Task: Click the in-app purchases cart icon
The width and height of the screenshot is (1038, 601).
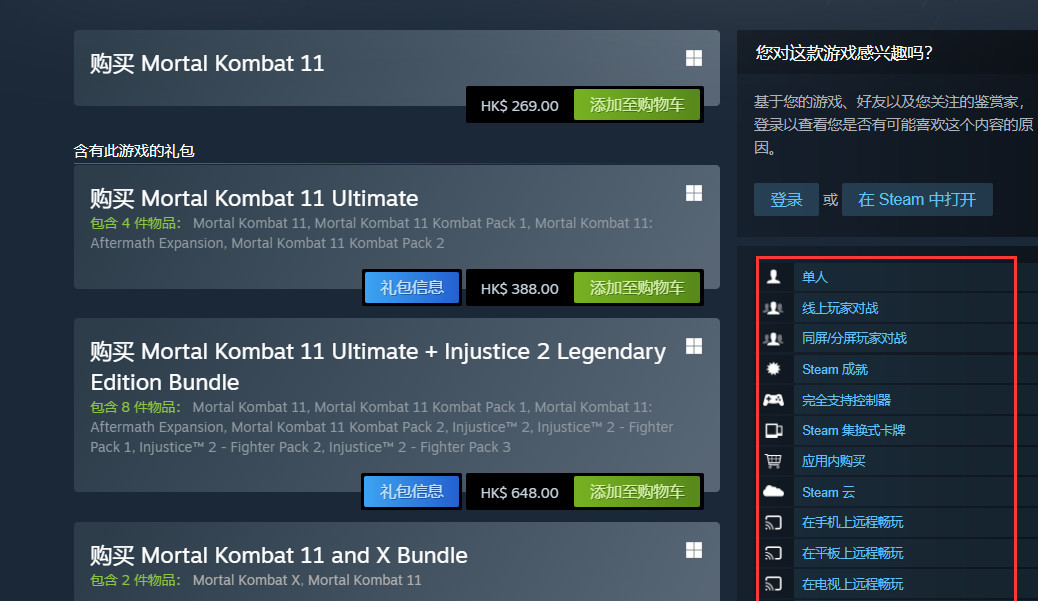Action: (773, 461)
